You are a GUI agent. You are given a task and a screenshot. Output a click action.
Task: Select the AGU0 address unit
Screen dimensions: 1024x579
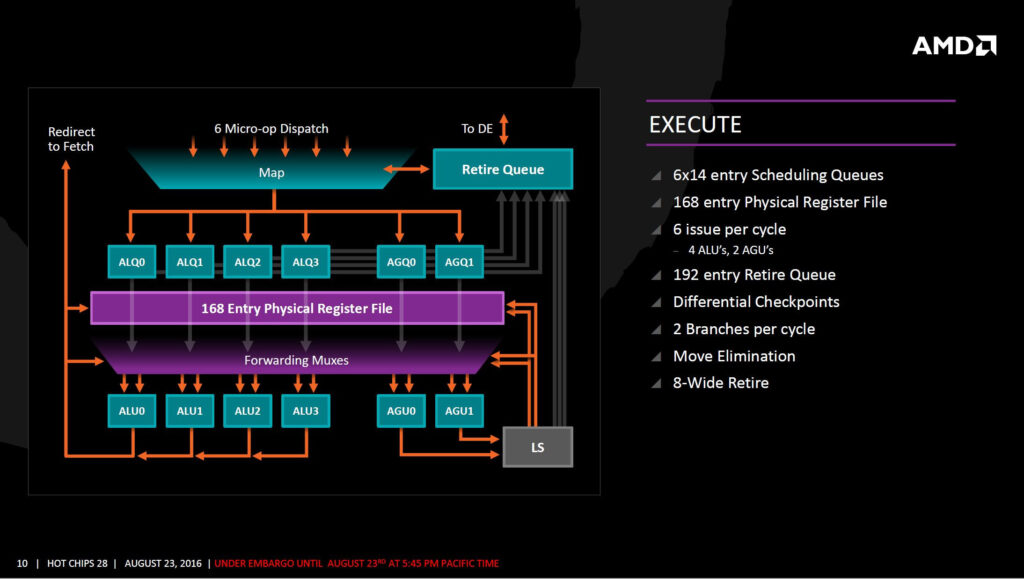click(401, 411)
